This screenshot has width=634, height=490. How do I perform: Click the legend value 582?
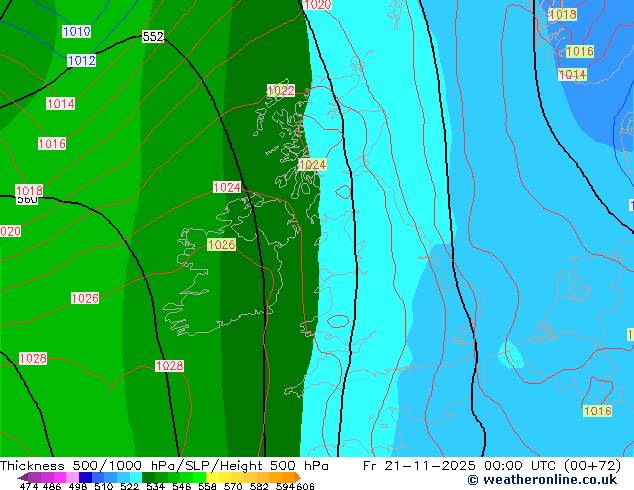259,486
